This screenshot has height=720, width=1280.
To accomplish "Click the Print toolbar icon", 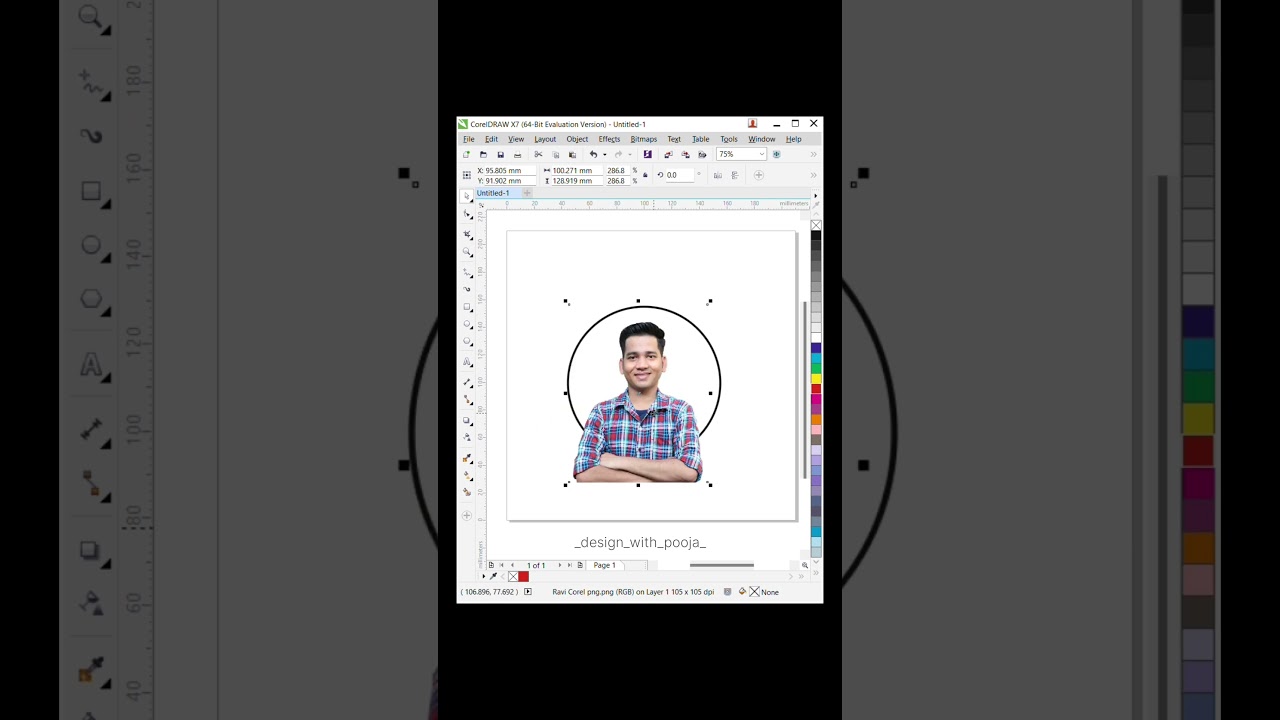I will (x=517, y=155).
